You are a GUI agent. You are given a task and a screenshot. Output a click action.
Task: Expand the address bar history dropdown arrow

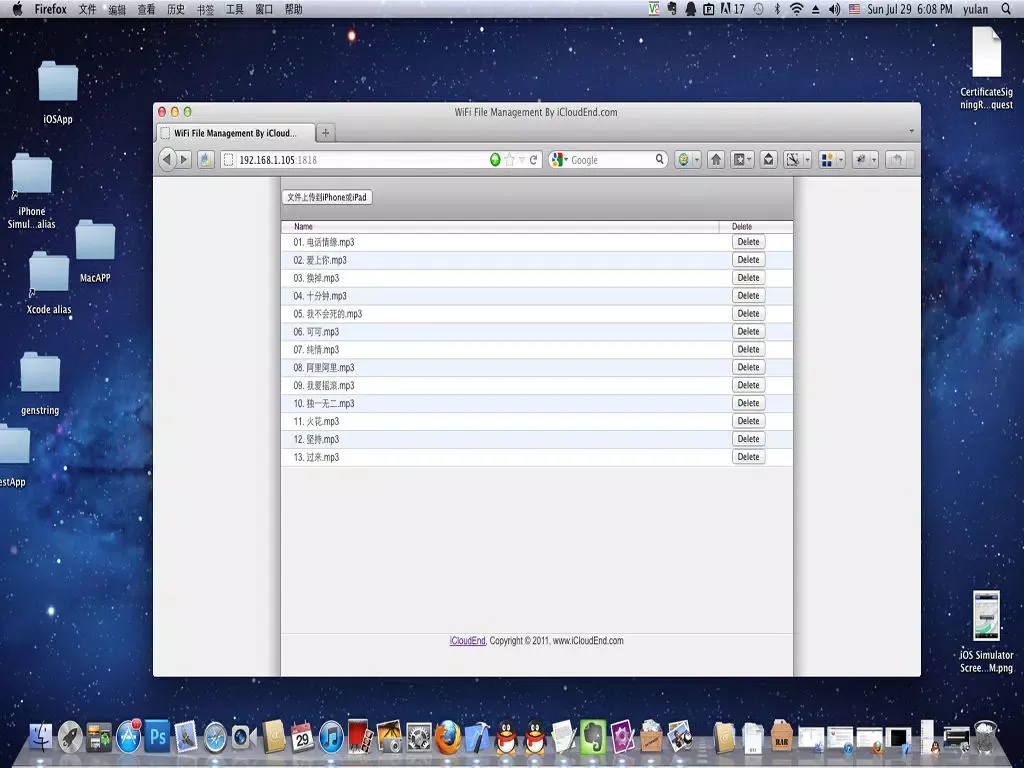[x=522, y=160]
